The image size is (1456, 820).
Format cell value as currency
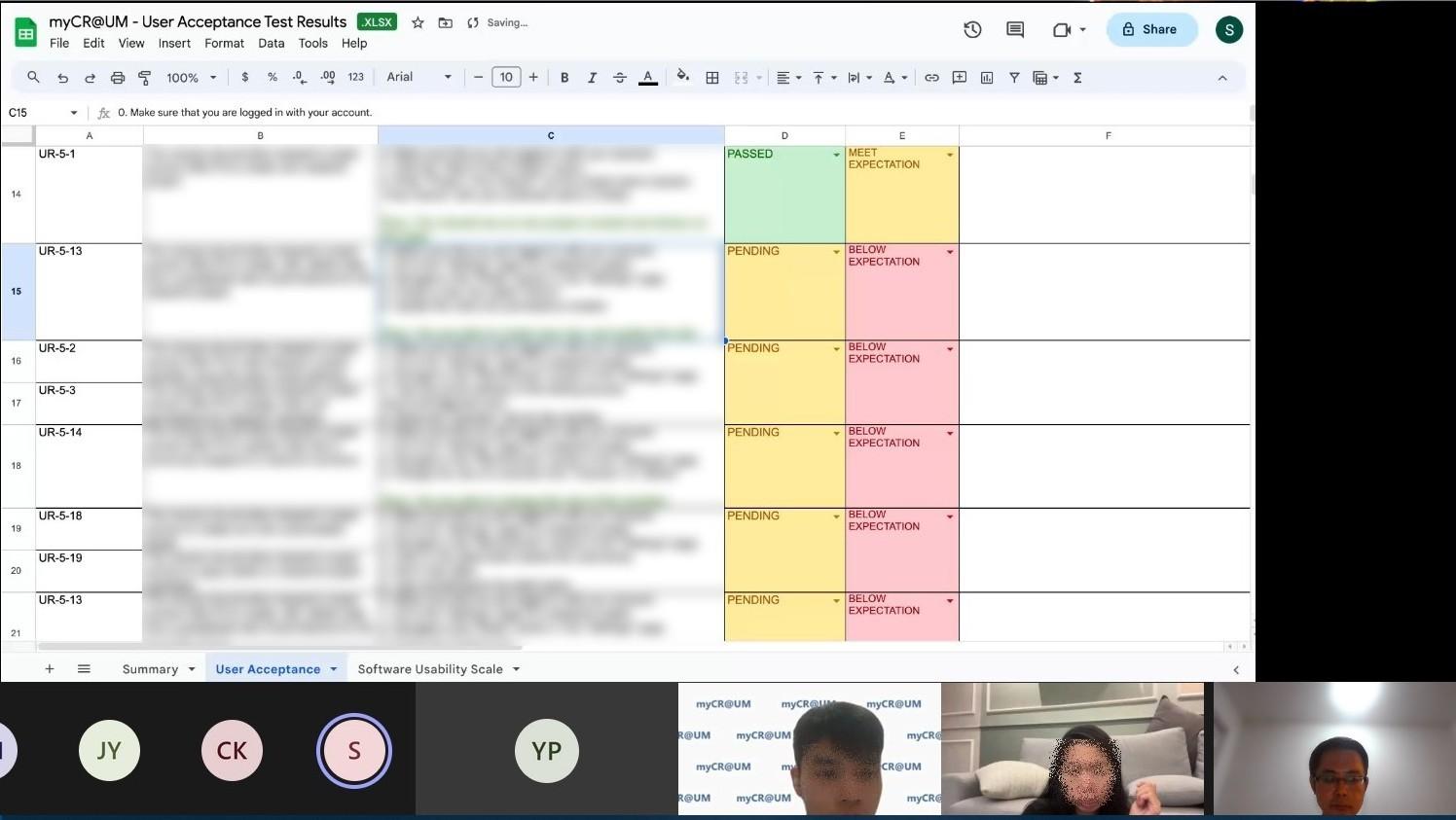(244, 77)
